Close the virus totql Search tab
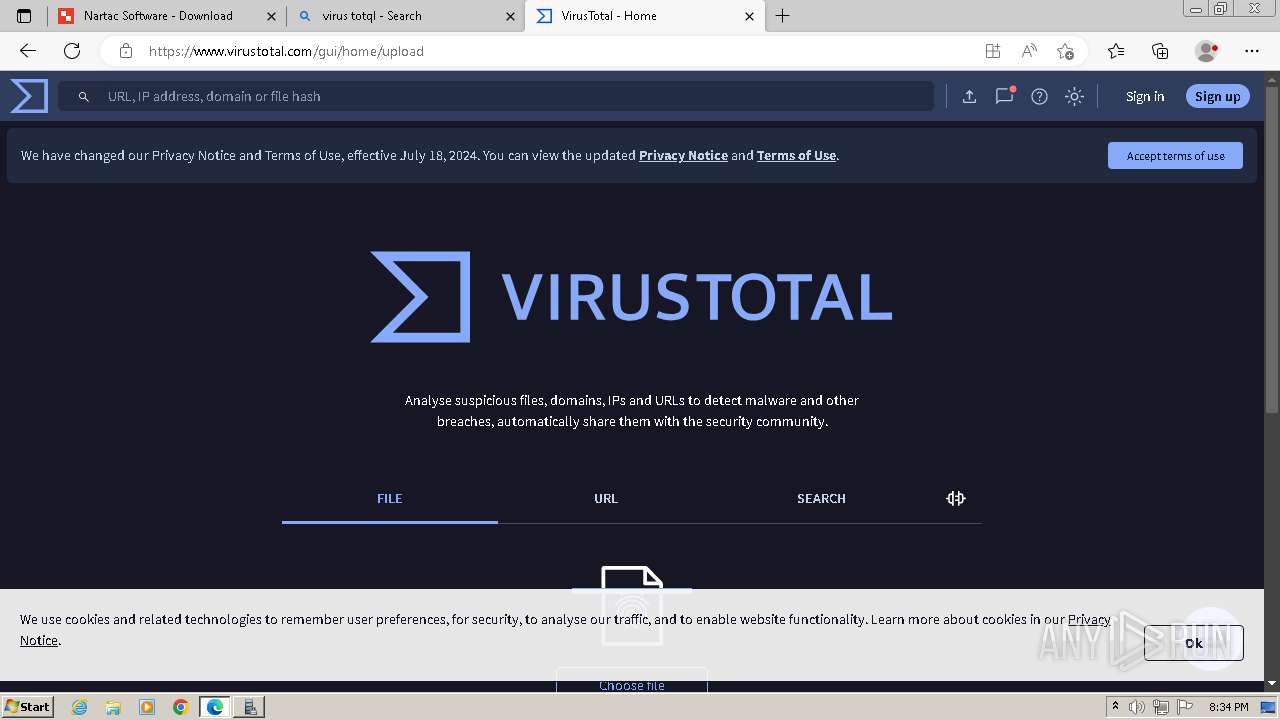 [510, 16]
